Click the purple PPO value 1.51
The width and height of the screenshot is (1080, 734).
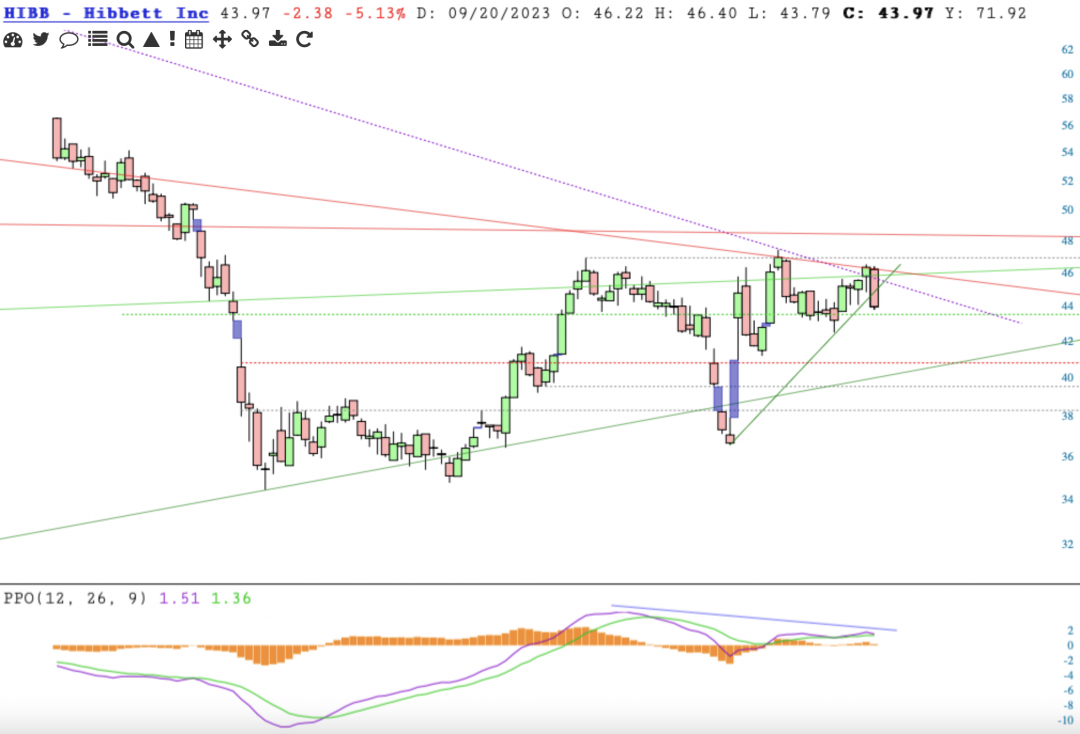point(179,598)
